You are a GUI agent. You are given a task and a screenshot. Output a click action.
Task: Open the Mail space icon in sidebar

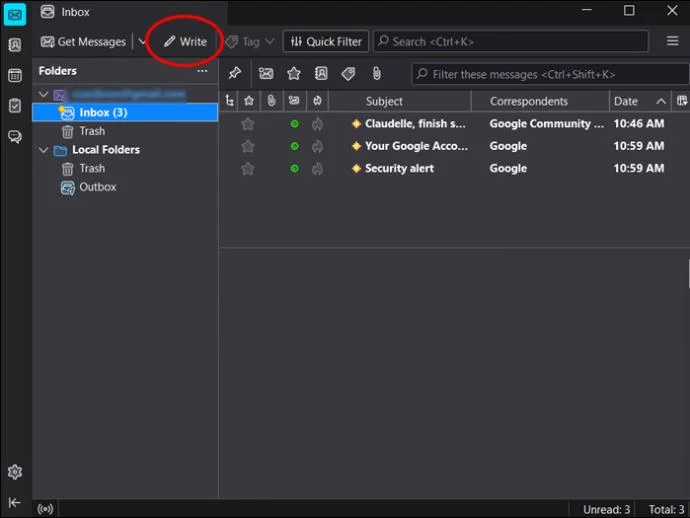coord(15,15)
